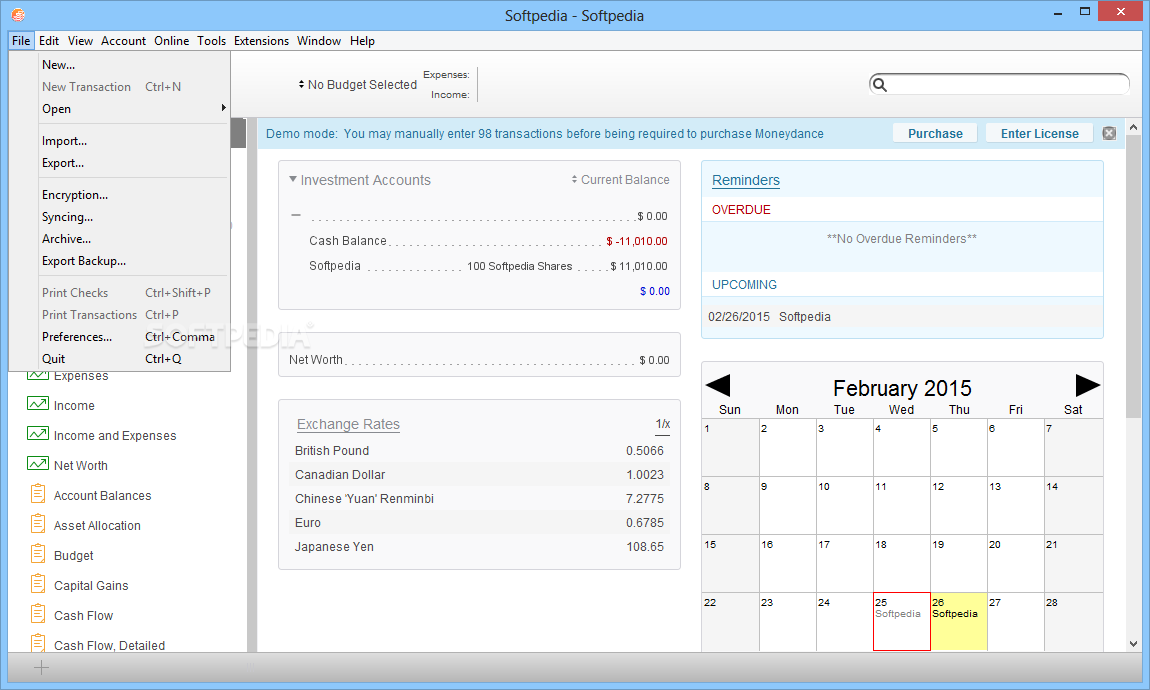Click the main vertical scrollbar thumb
This screenshot has width=1150, height=690.
pyautogui.click(x=1133, y=277)
